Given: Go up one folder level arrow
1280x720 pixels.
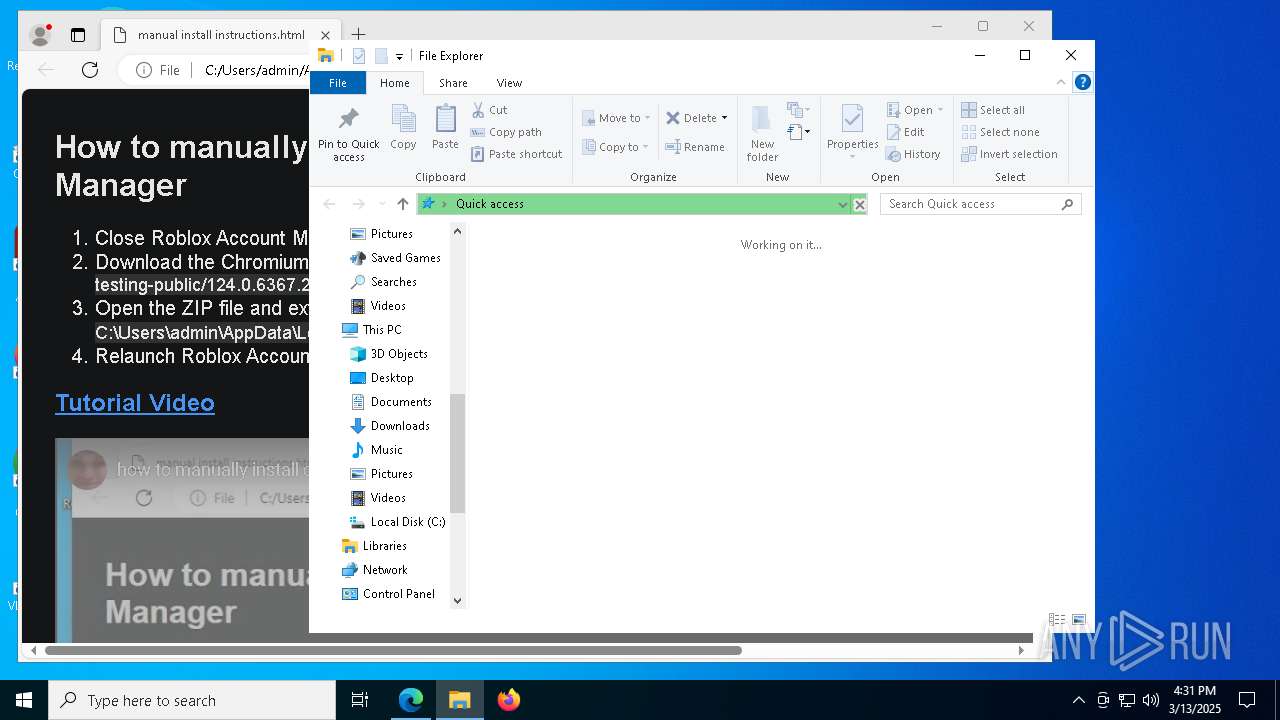Looking at the screenshot, I should click(402, 204).
